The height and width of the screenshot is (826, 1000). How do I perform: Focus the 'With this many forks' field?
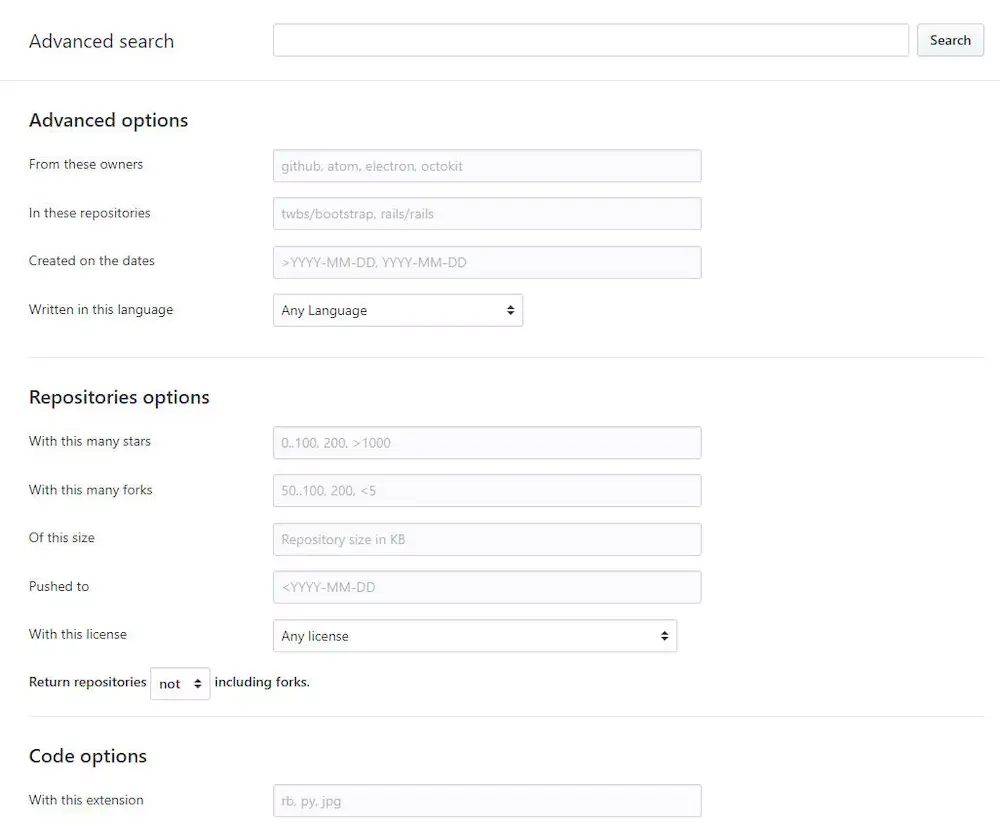(486, 491)
